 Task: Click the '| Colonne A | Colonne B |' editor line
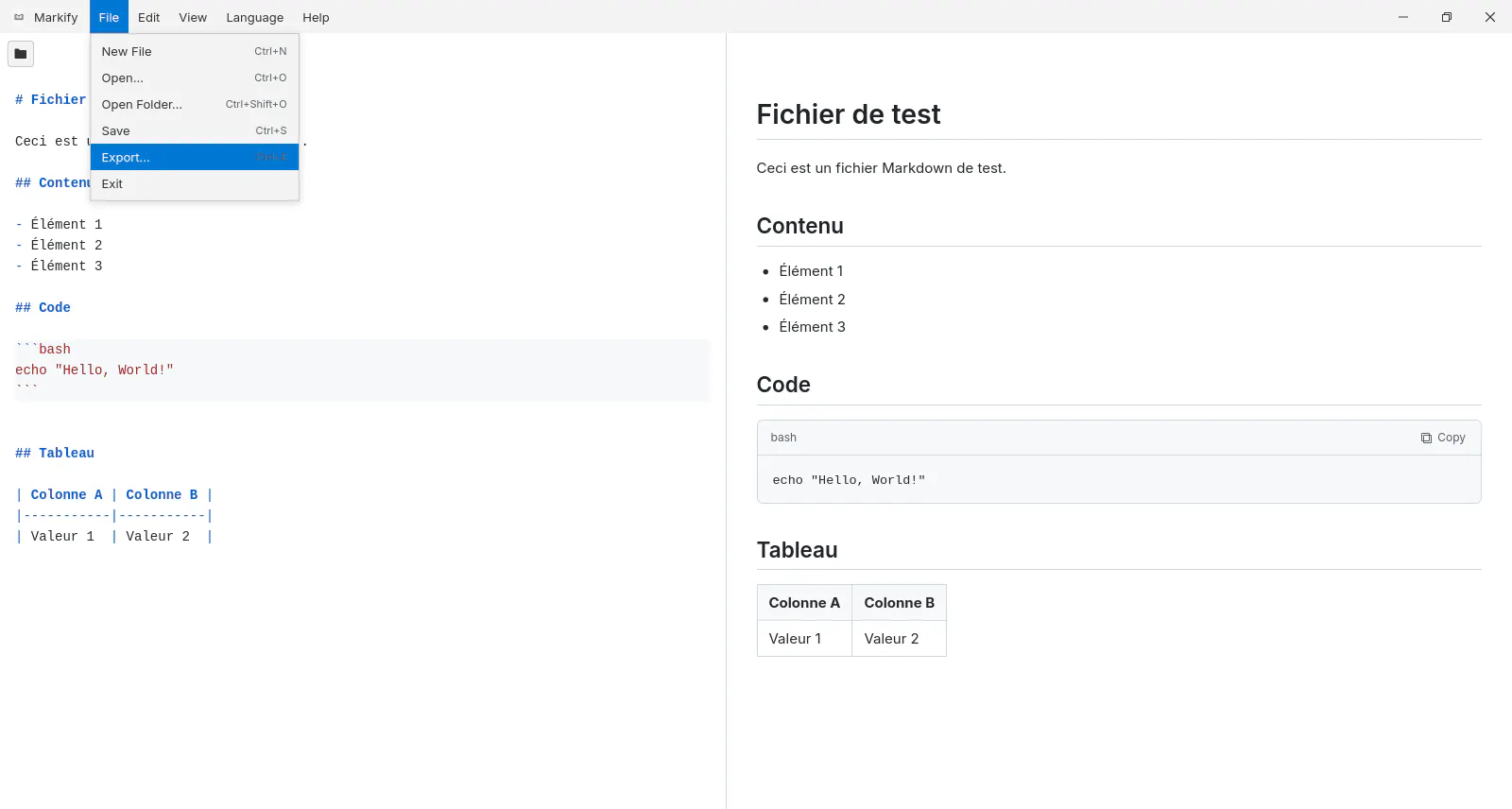coord(114,494)
